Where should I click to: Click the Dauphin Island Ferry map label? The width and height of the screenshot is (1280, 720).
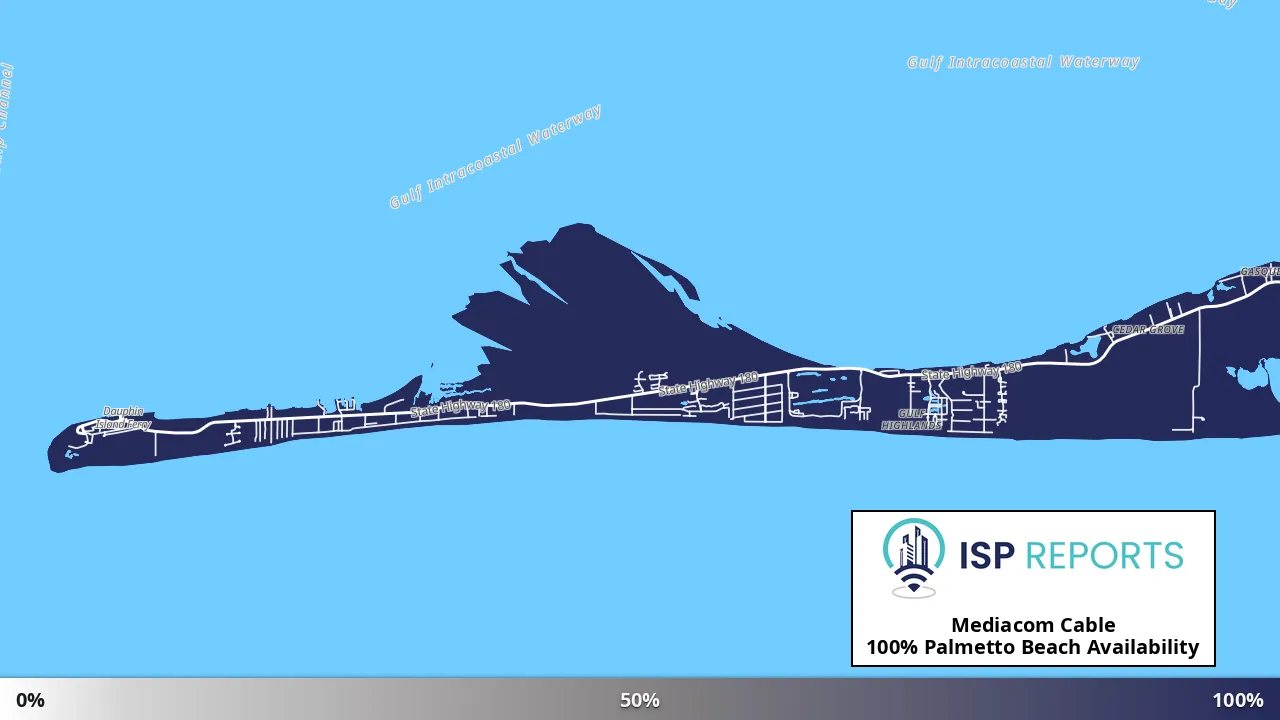(x=124, y=418)
